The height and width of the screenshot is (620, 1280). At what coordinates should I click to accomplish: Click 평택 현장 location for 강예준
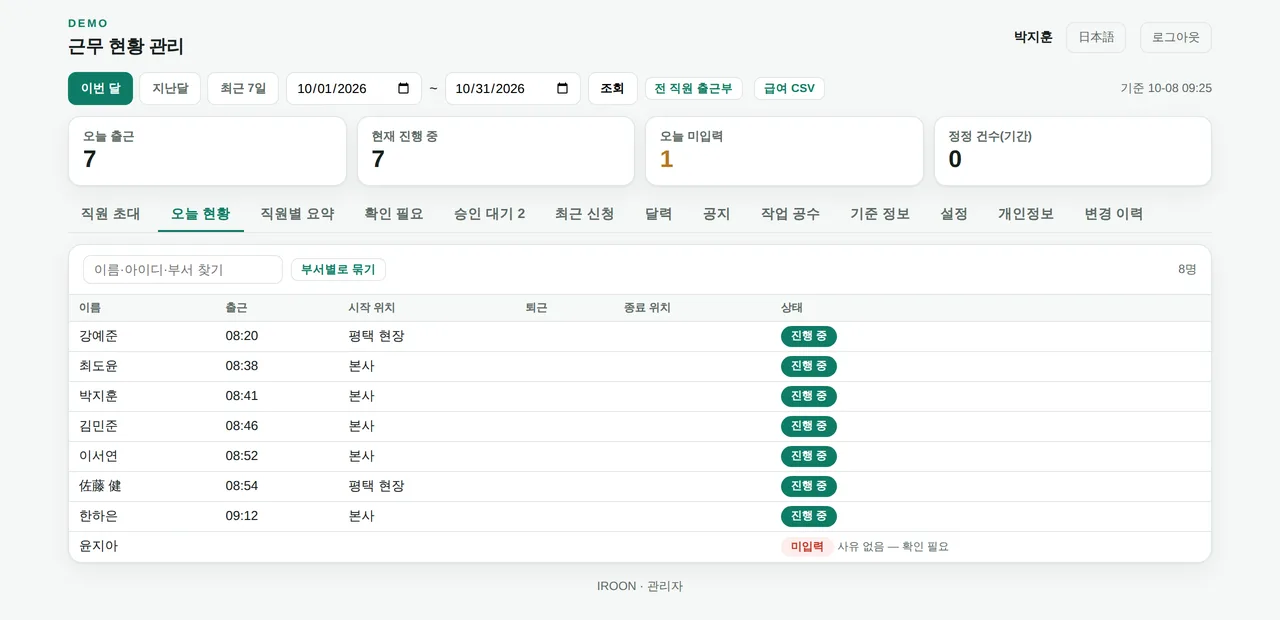click(x=376, y=336)
